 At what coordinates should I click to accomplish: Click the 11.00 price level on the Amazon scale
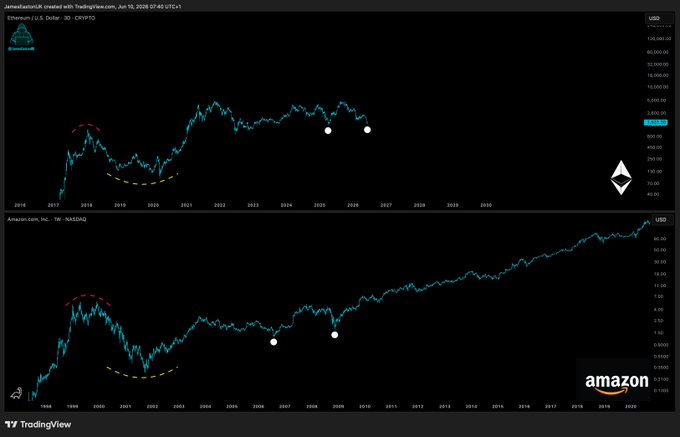659,286
